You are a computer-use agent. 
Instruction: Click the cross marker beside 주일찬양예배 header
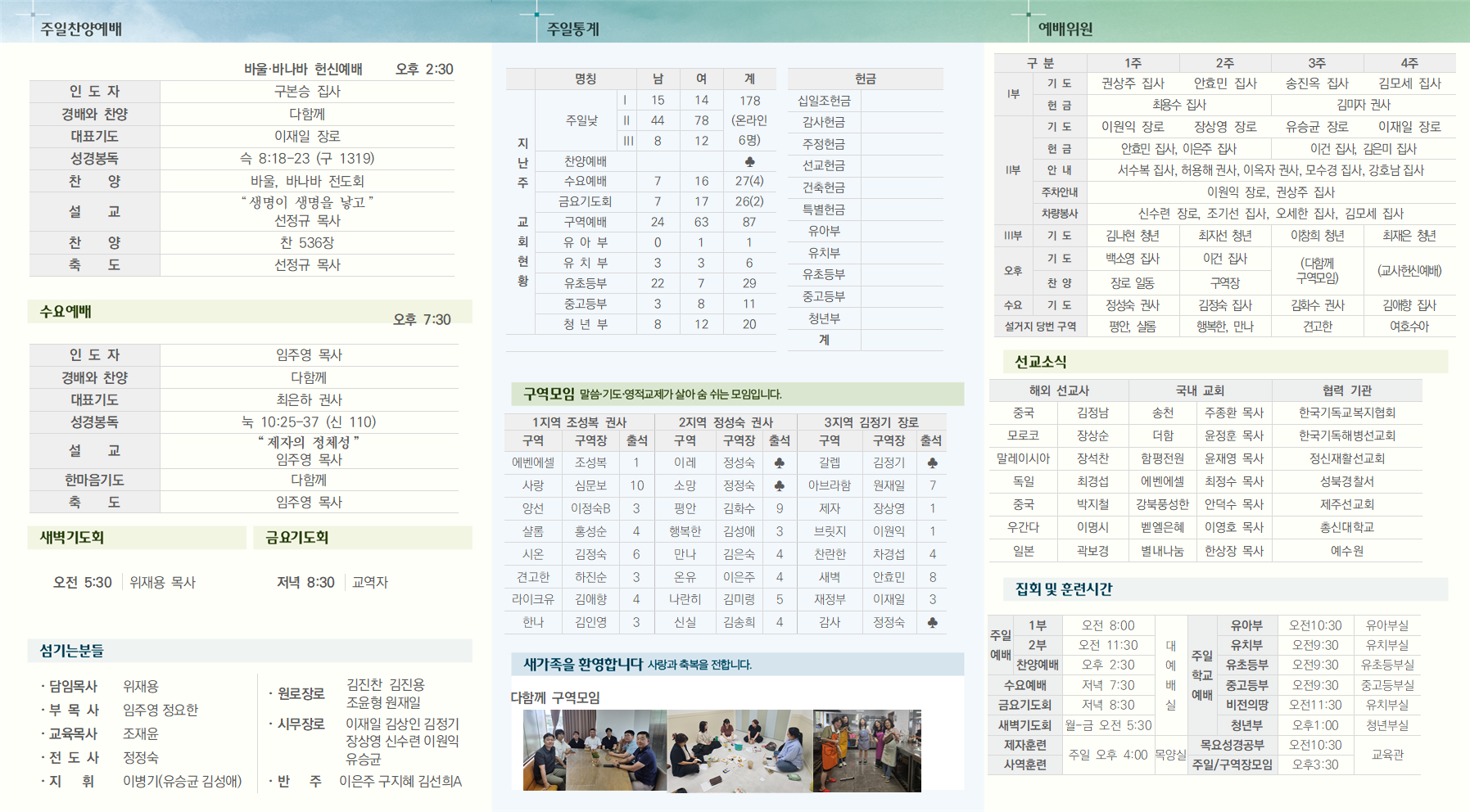[x=32, y=14]
